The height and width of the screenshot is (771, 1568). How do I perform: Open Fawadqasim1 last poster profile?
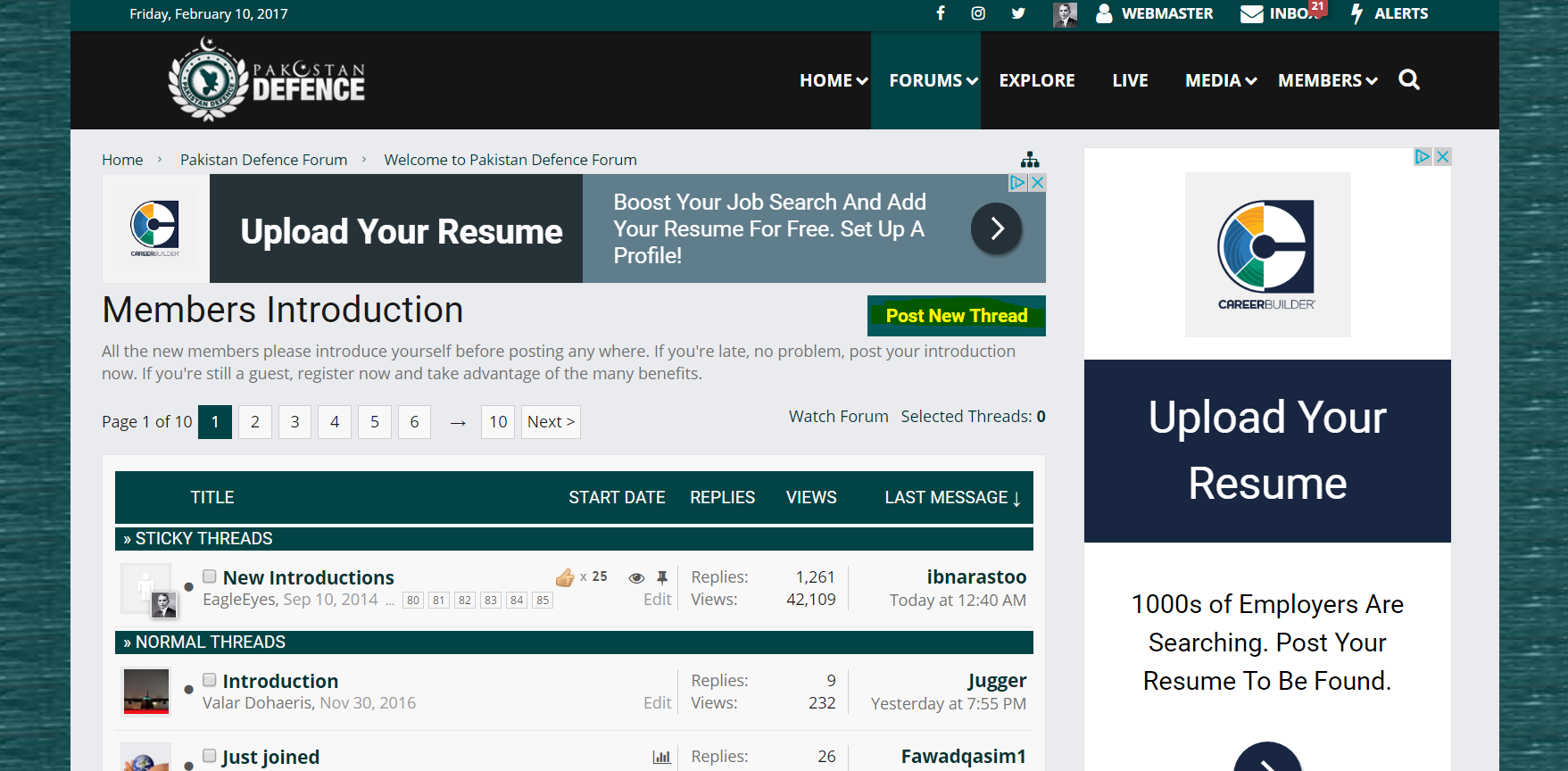964,757
